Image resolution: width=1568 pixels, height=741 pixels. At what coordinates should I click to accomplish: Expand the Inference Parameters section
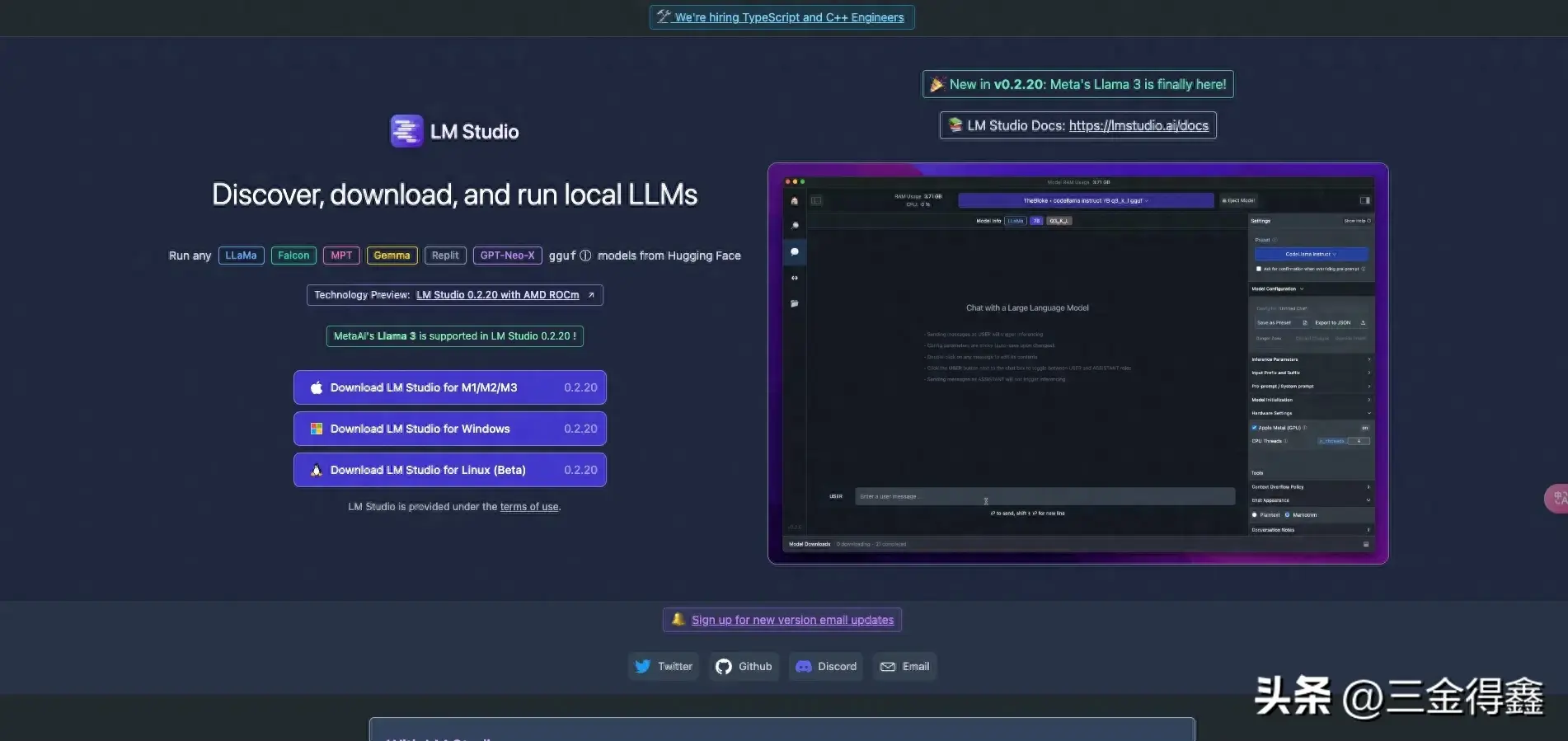1311,359
